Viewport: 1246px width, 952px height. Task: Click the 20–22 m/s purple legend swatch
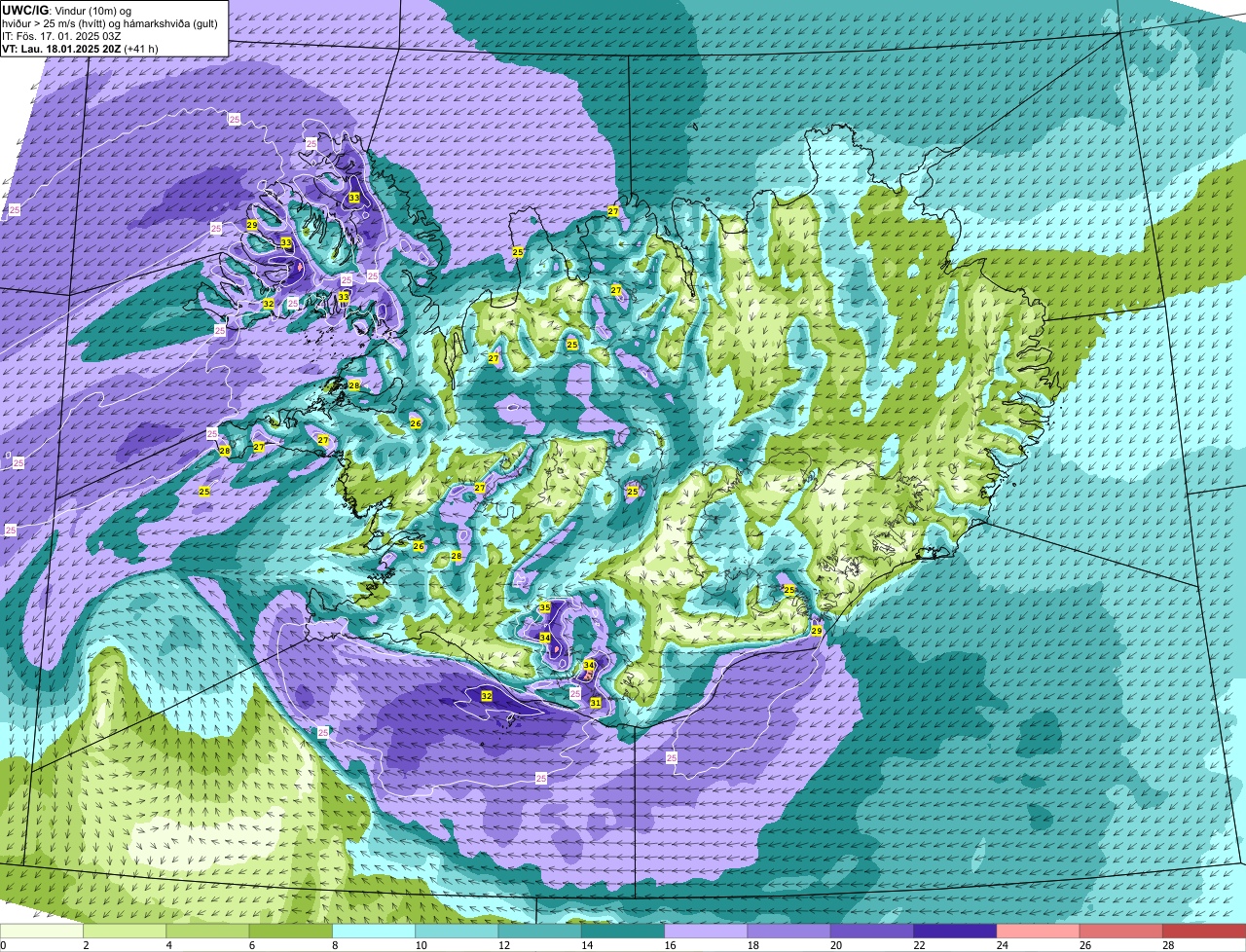[872, 932]
